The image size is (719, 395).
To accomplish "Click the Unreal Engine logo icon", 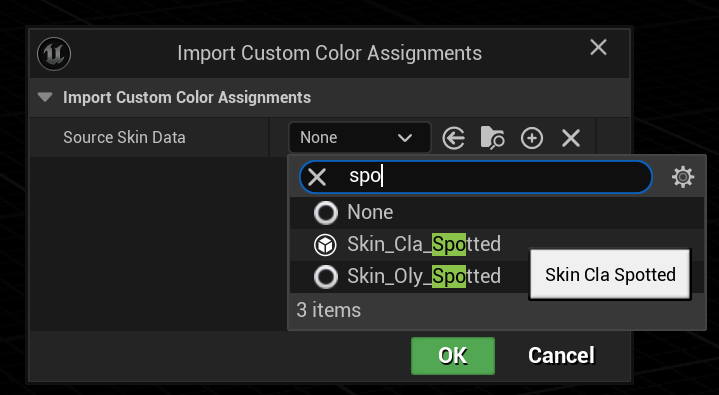I will 54,54.
